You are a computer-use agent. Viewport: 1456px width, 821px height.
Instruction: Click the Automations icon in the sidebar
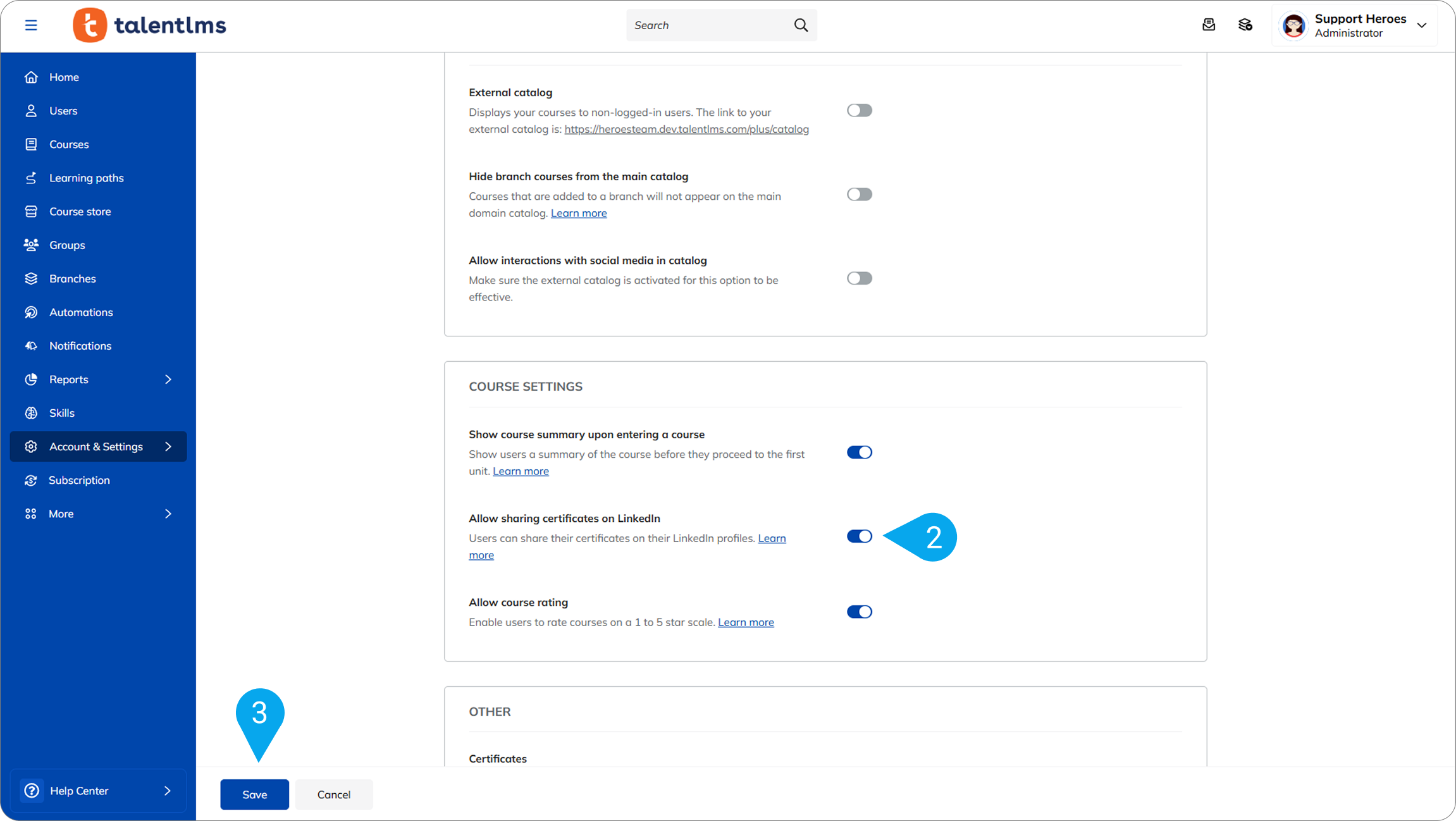31,312
